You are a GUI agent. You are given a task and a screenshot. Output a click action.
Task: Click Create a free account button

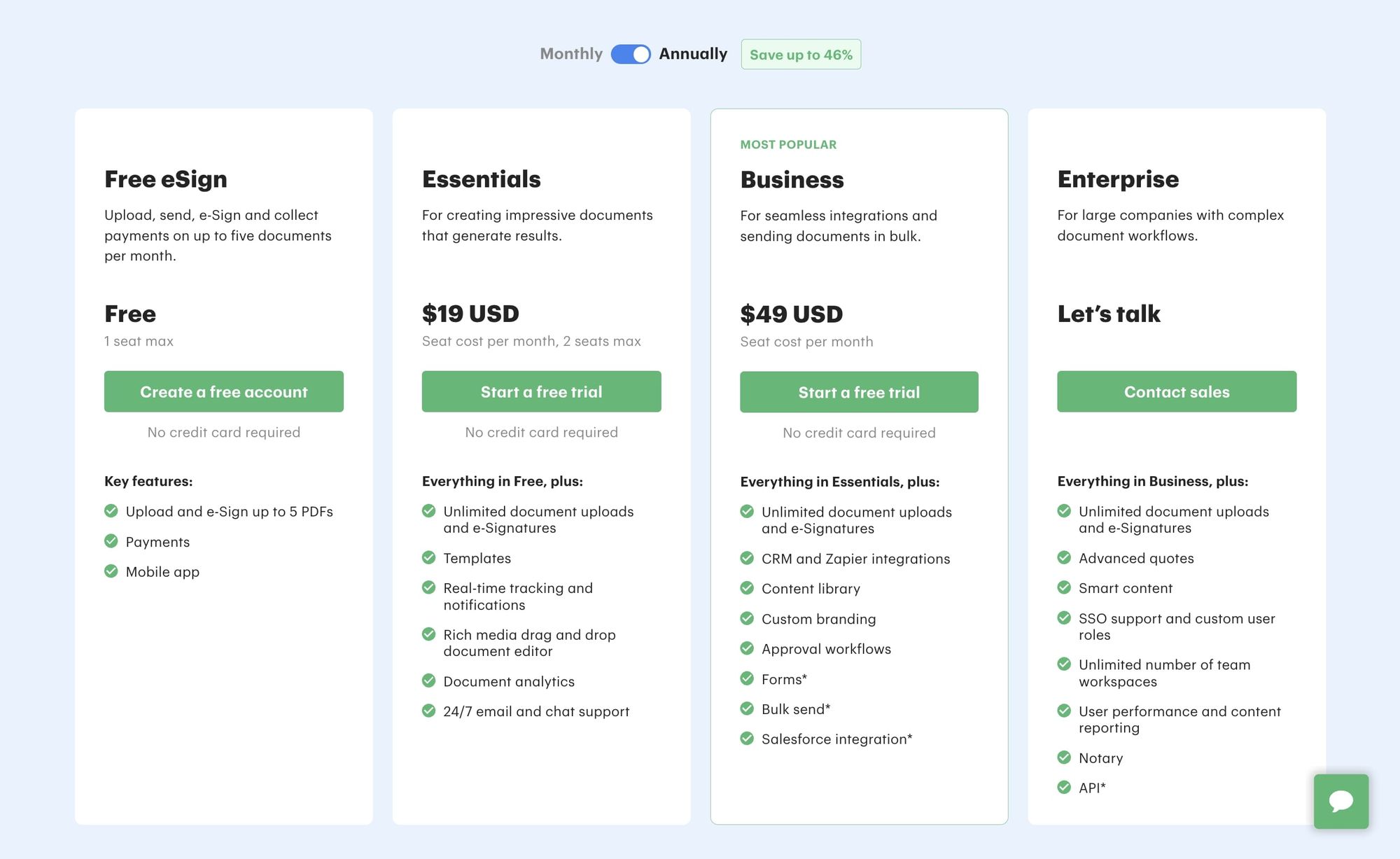[x=224, y=391]
